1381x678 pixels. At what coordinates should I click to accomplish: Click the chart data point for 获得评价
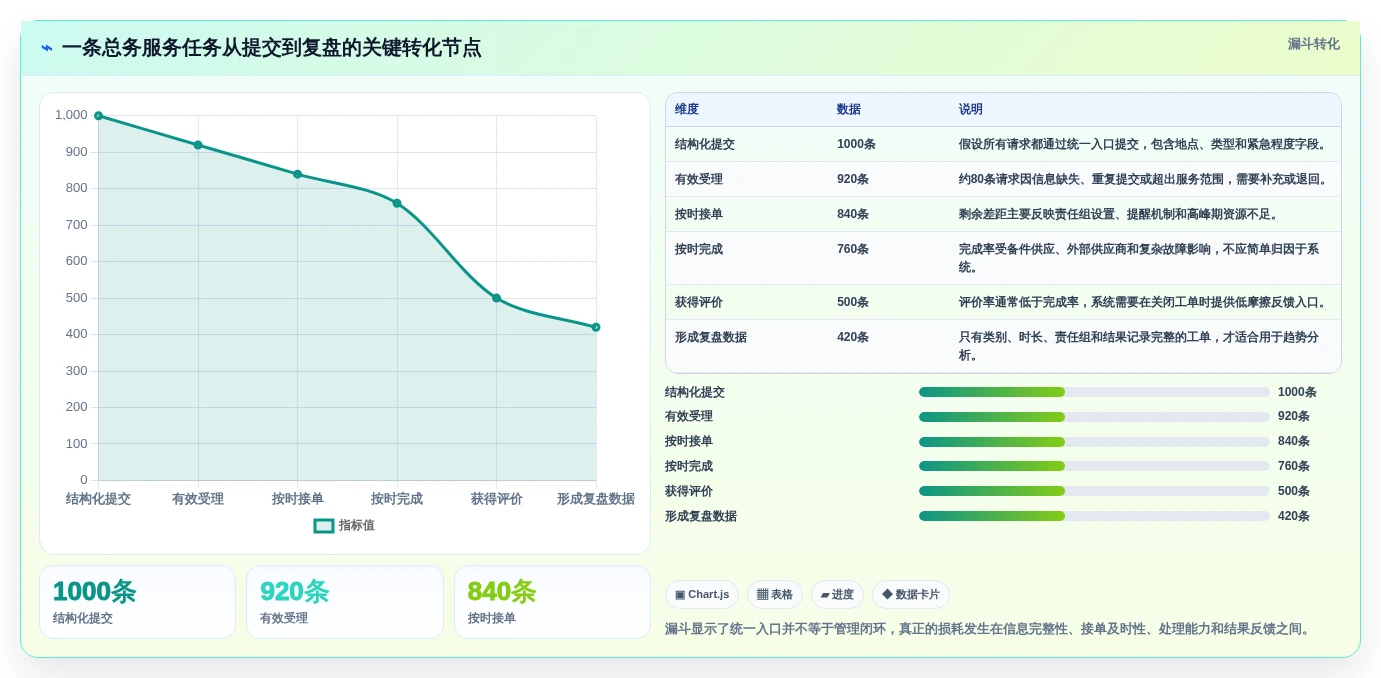pos(496,298)
